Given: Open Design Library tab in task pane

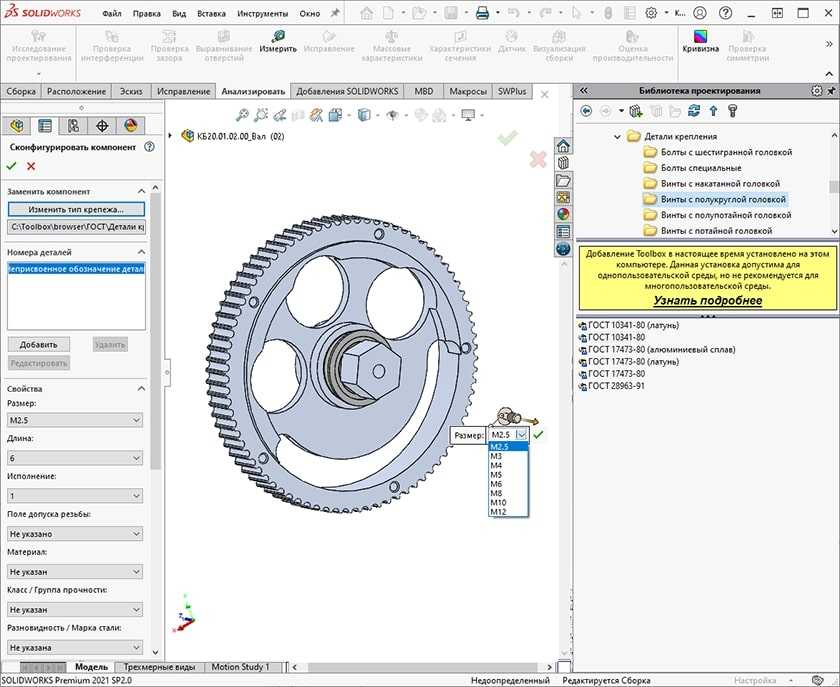Looking at the screenshot, I should [563, 163].
